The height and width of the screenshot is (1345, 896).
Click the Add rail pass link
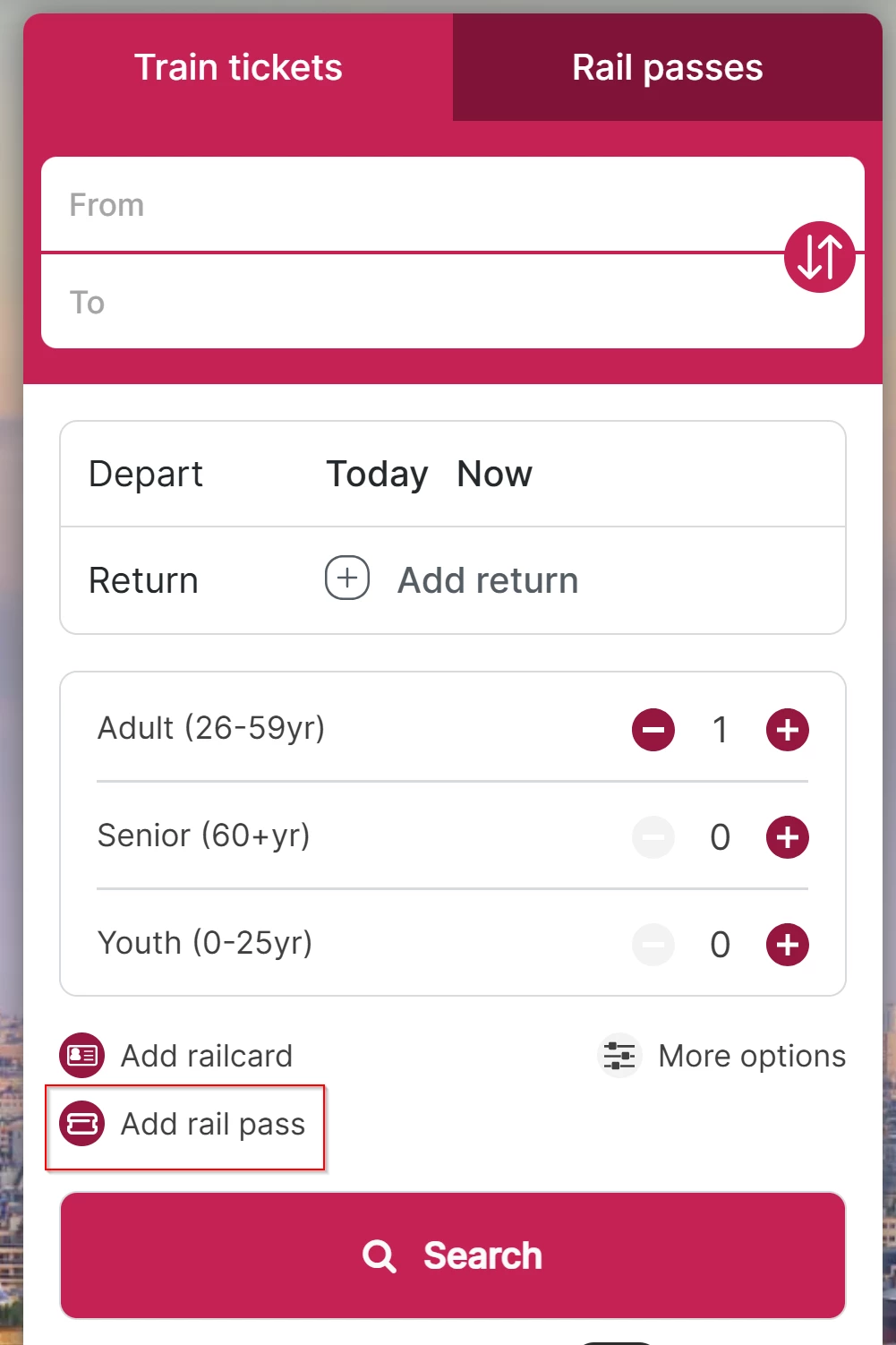tap(213, 1124)
